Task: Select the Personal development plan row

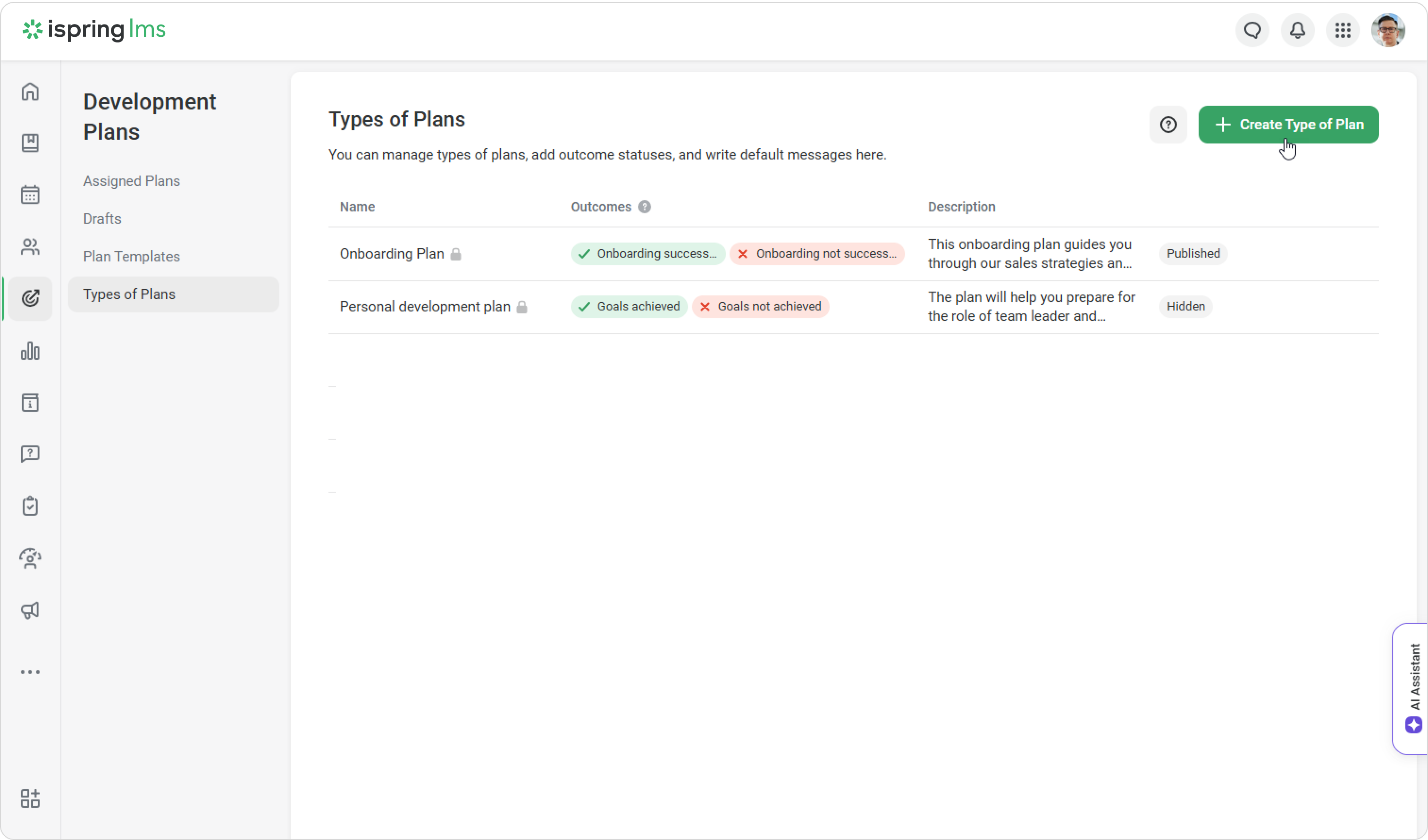Action: (424, 307)
